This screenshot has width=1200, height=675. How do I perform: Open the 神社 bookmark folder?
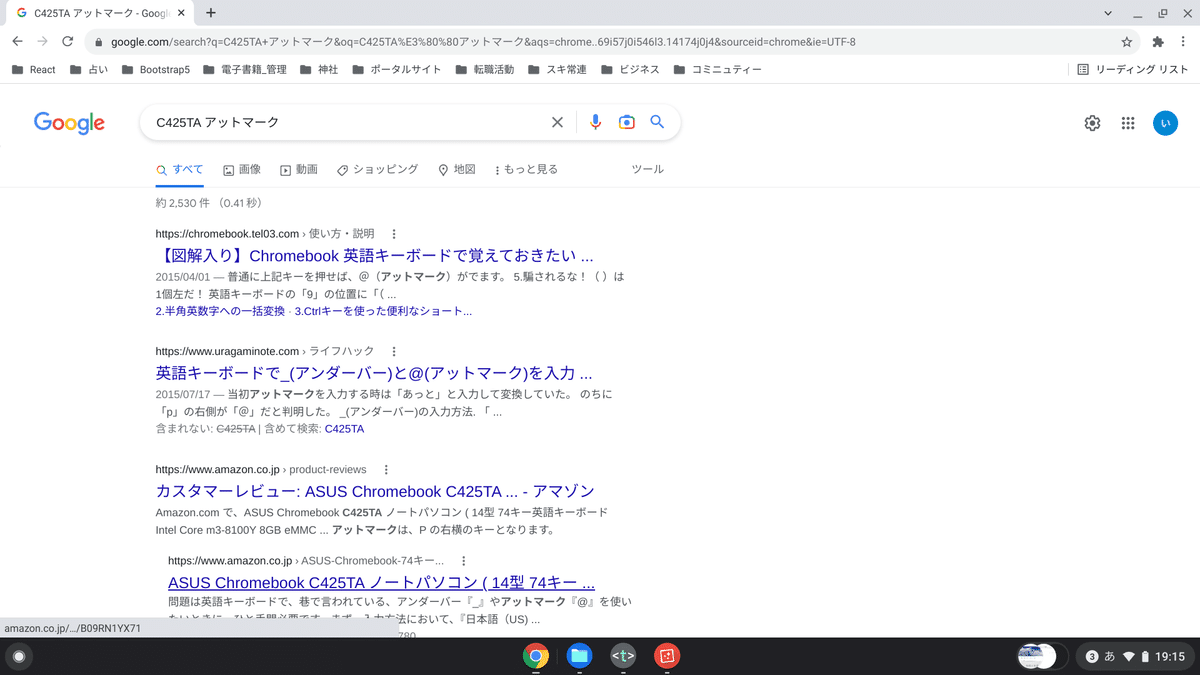319,70
